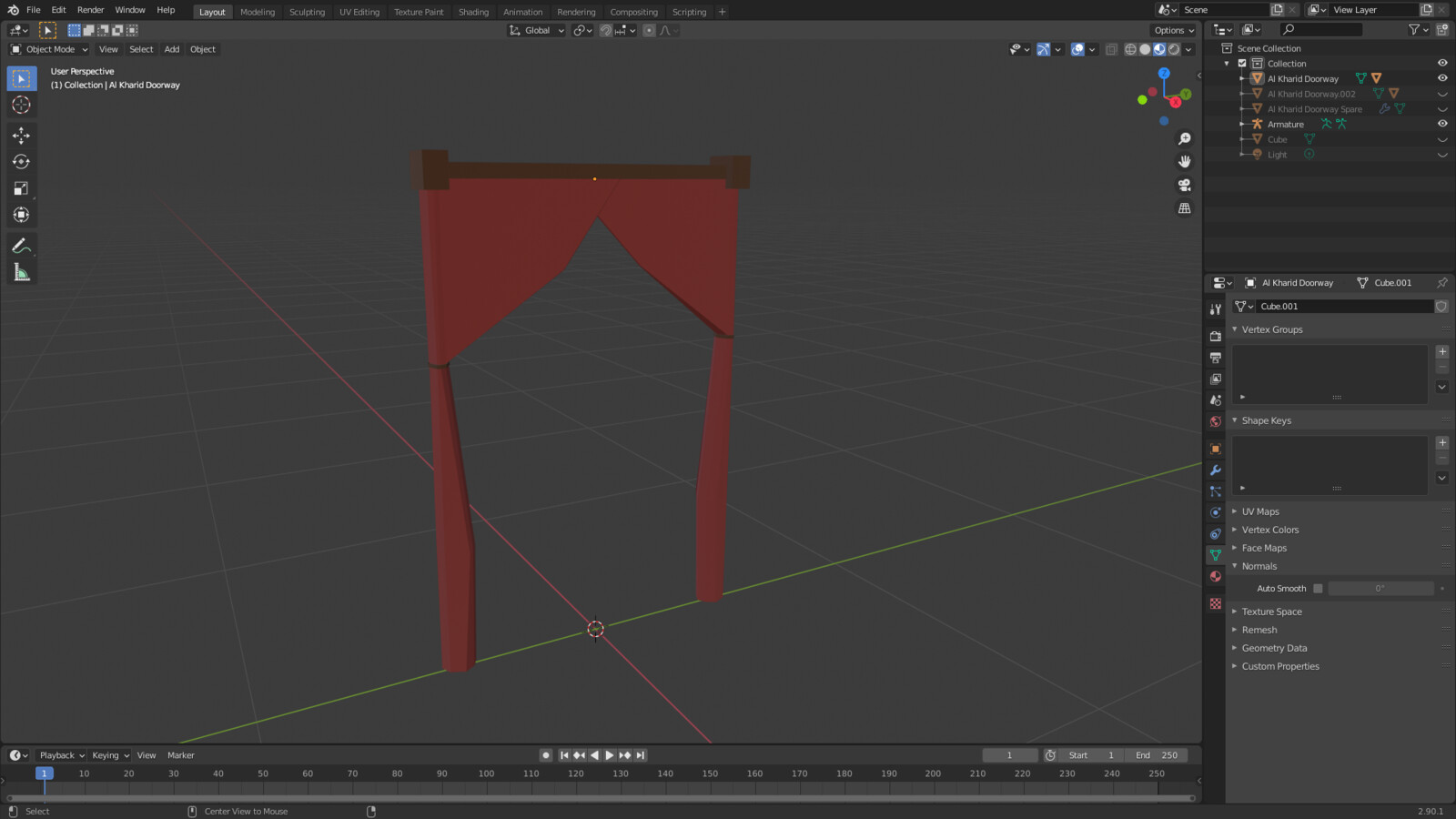The image size is (1456, 819).
Task: Open the Object Mode dropdown
Action: [x=49, y=49]
